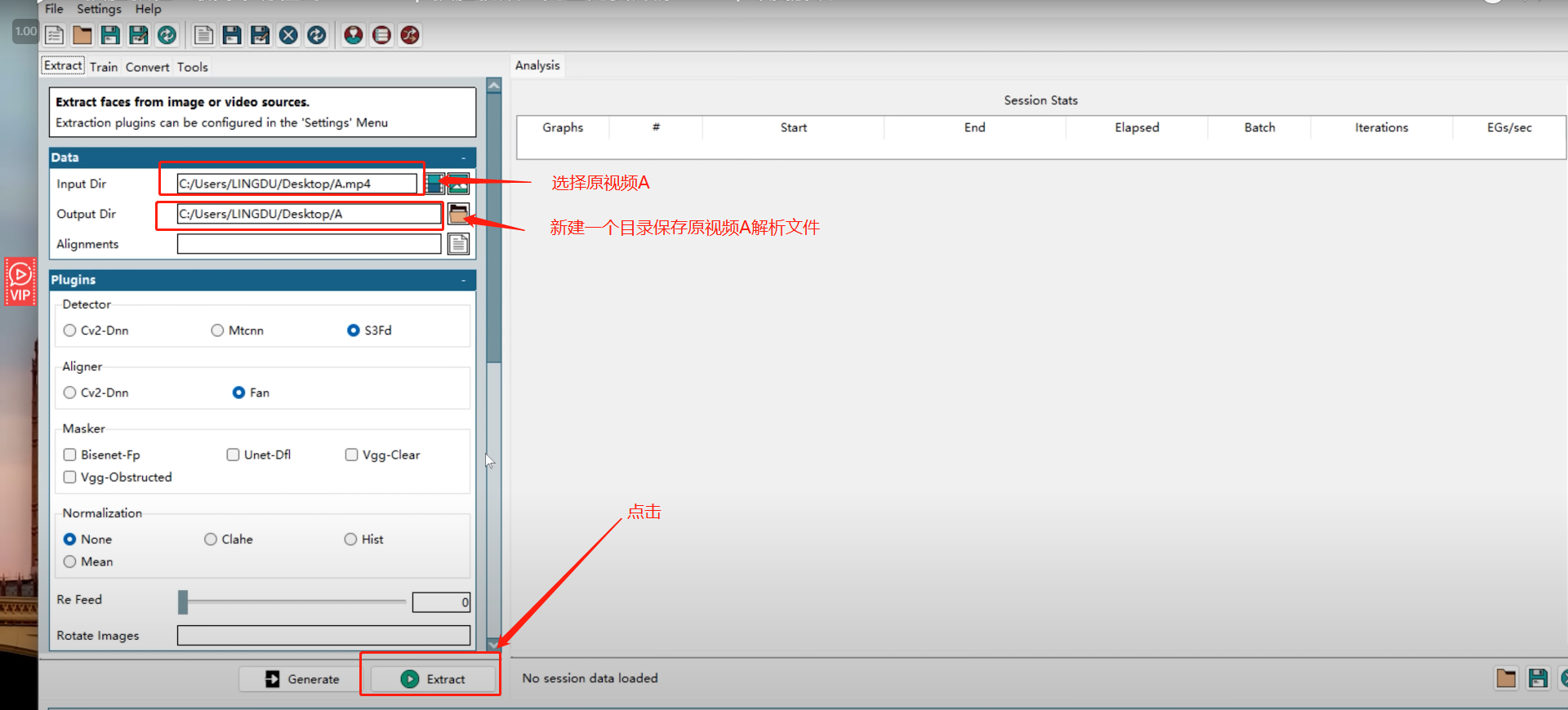Choose Clahe normalization option
The height and width of the screenshot is (710, 1568).
point(211,539)
